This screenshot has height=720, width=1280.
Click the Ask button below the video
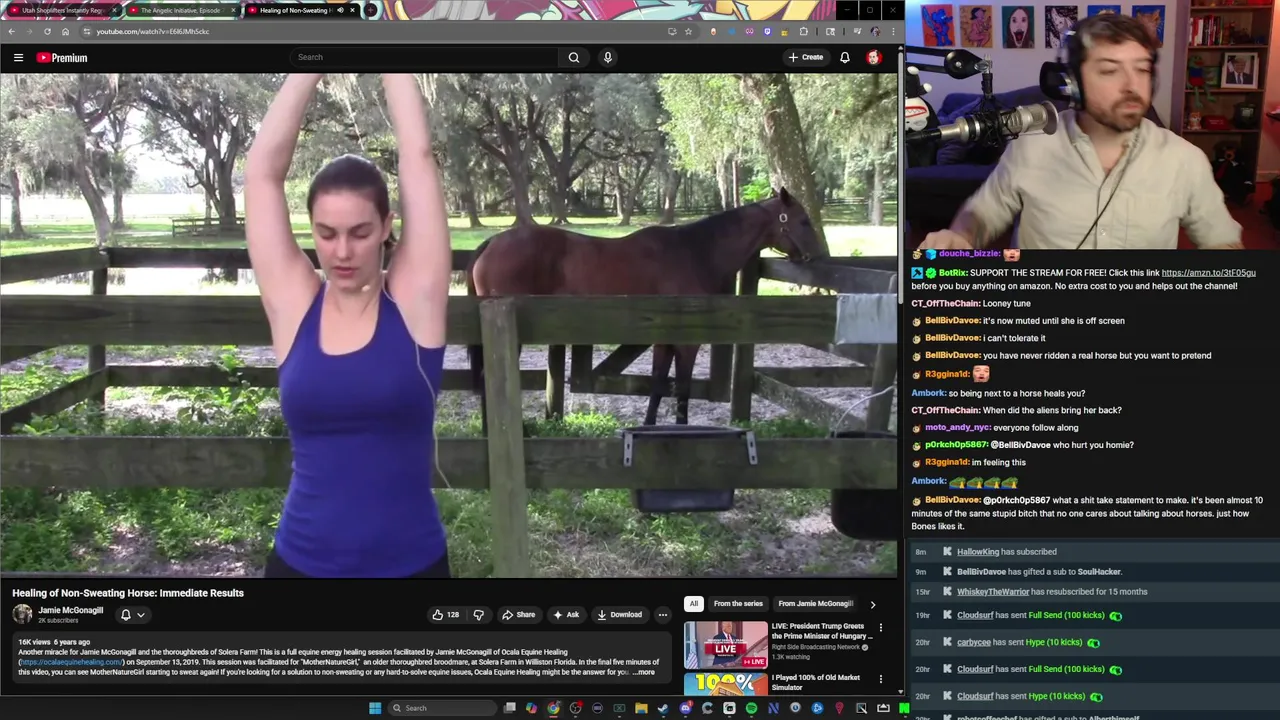click(565, 615)
